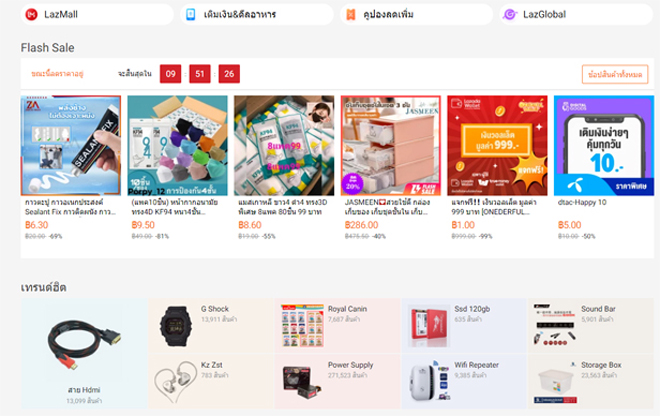Click the Ssd 120gb trending item

(464, 325)
